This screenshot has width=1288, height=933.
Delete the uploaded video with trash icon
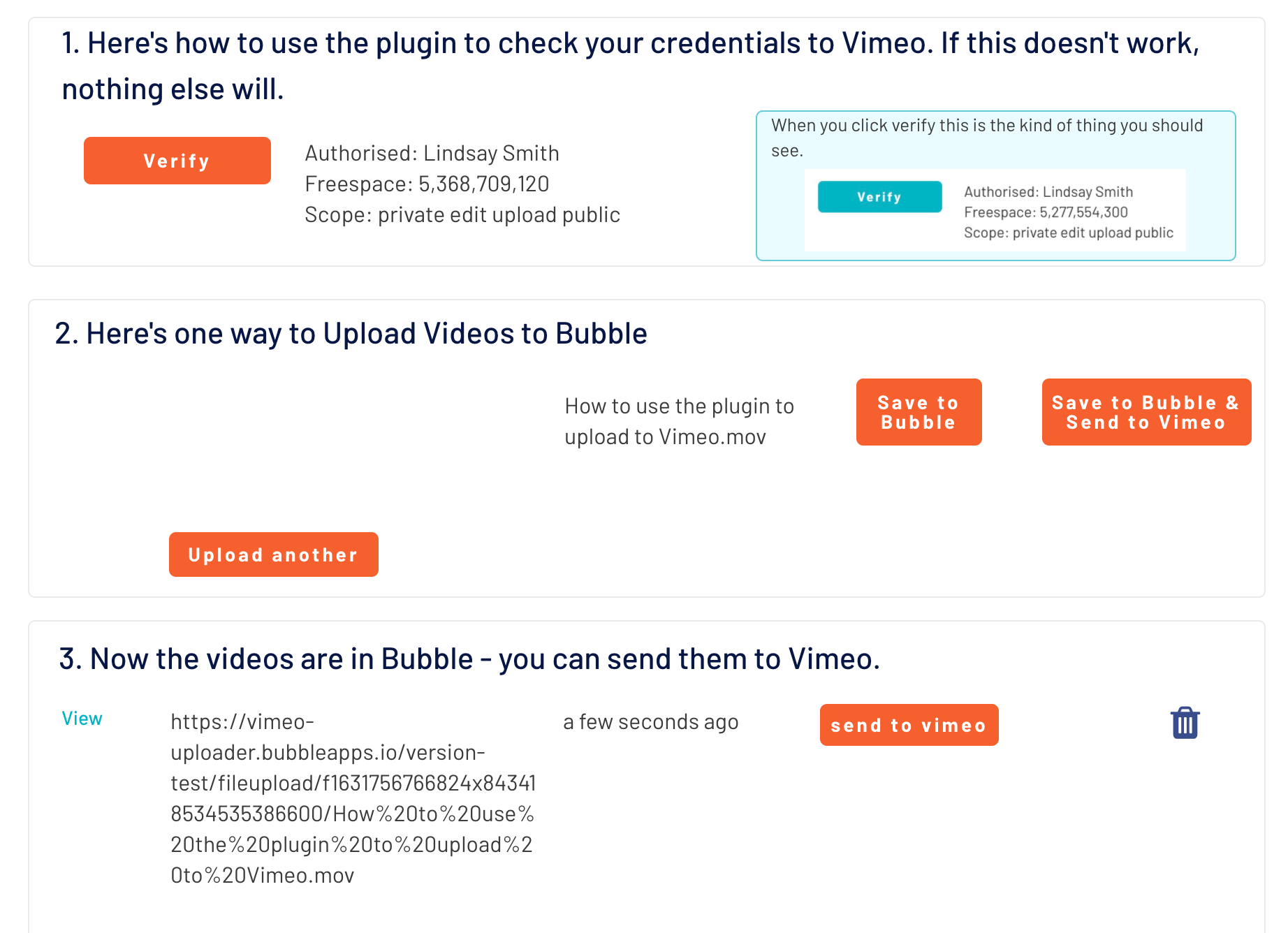tap(1185, 723)
